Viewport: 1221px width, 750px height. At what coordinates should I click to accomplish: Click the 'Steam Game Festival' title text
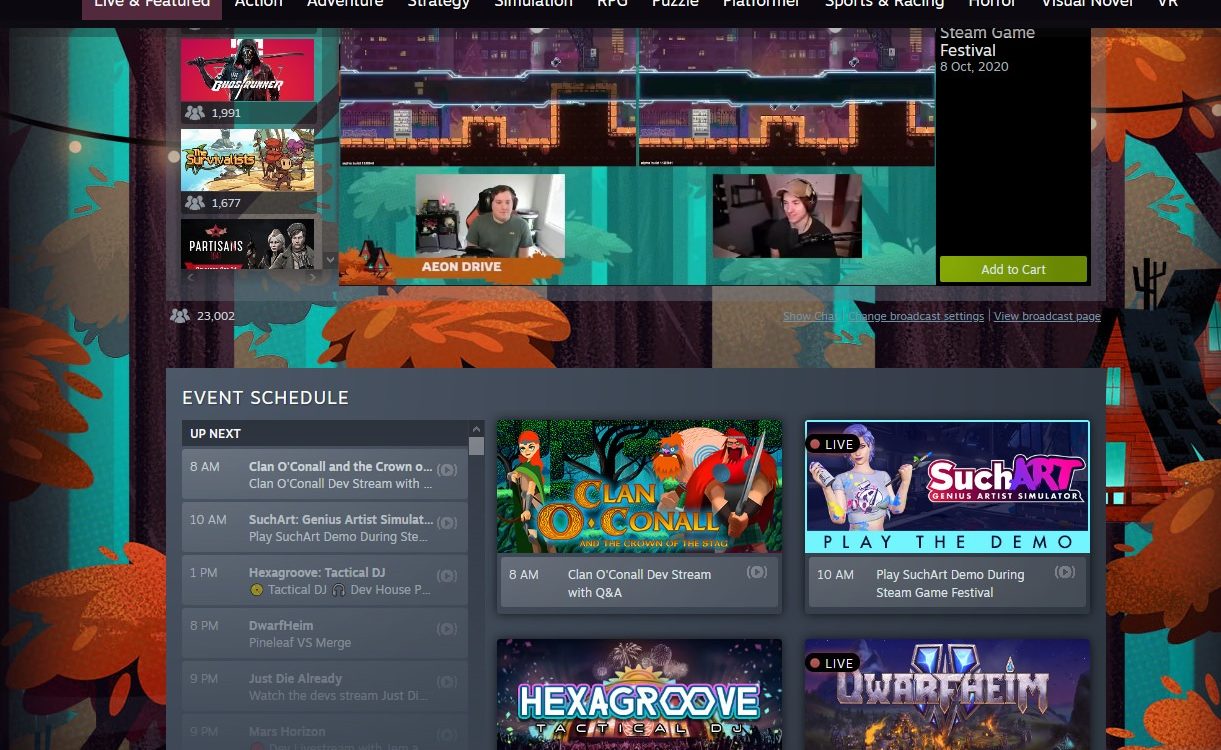(987, 41)
